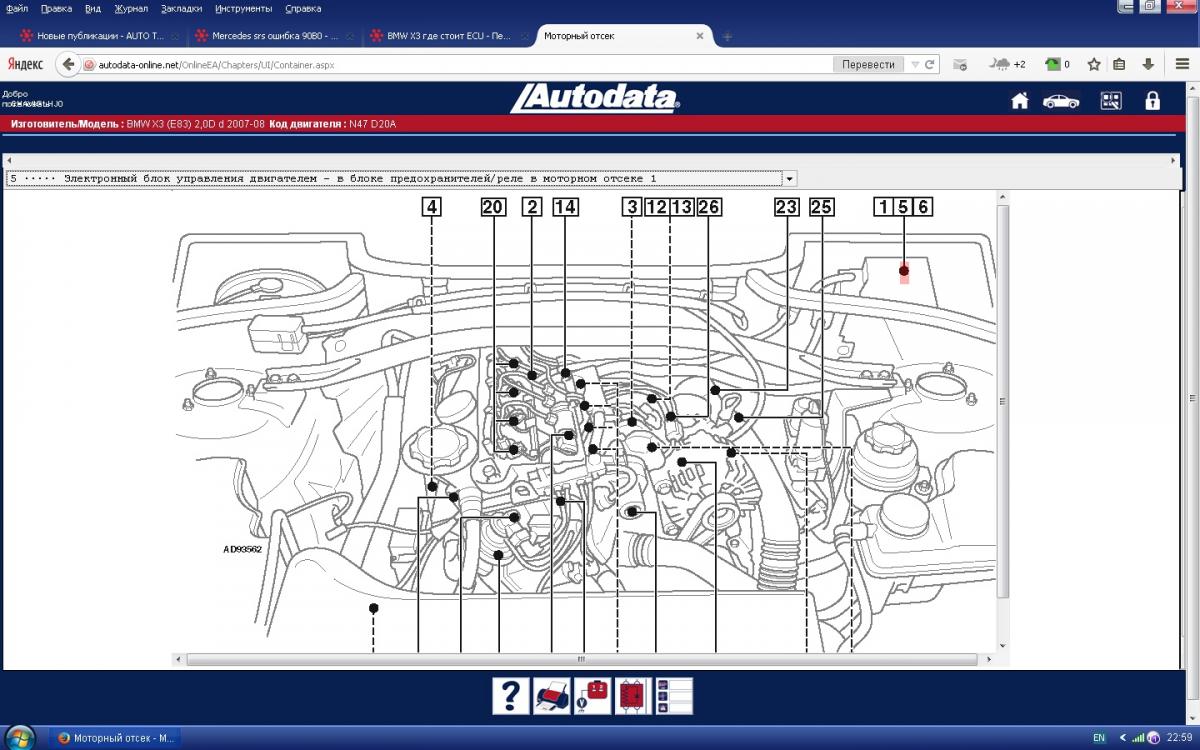1200x750 pixels.
Task: Open the weather +2 toolbar icon
Action: coord(1008,64)
